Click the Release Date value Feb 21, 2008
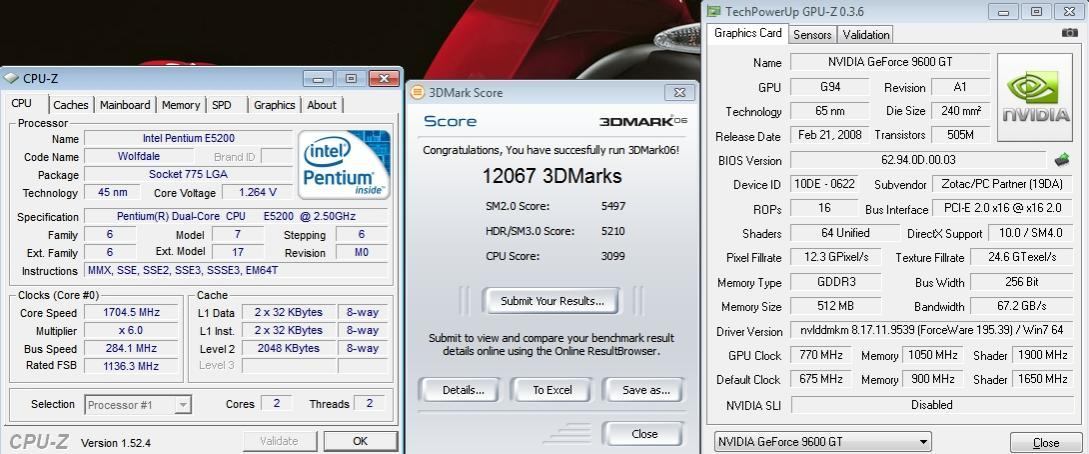1089x454 pixels. (829, 135)
